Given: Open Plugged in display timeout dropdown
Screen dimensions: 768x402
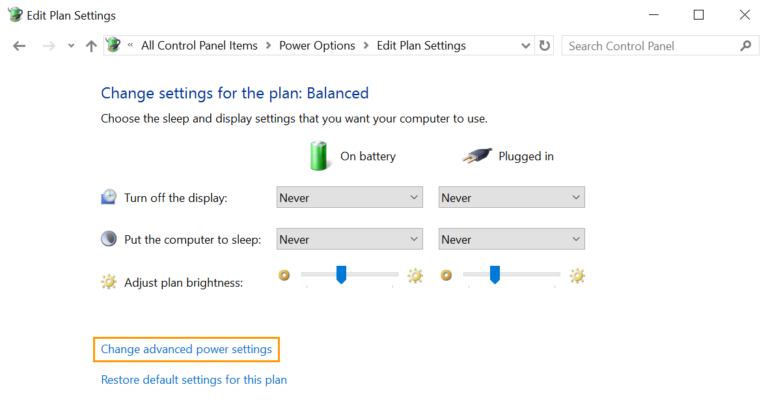Looking at the screenshot, I should click(511, 198).
